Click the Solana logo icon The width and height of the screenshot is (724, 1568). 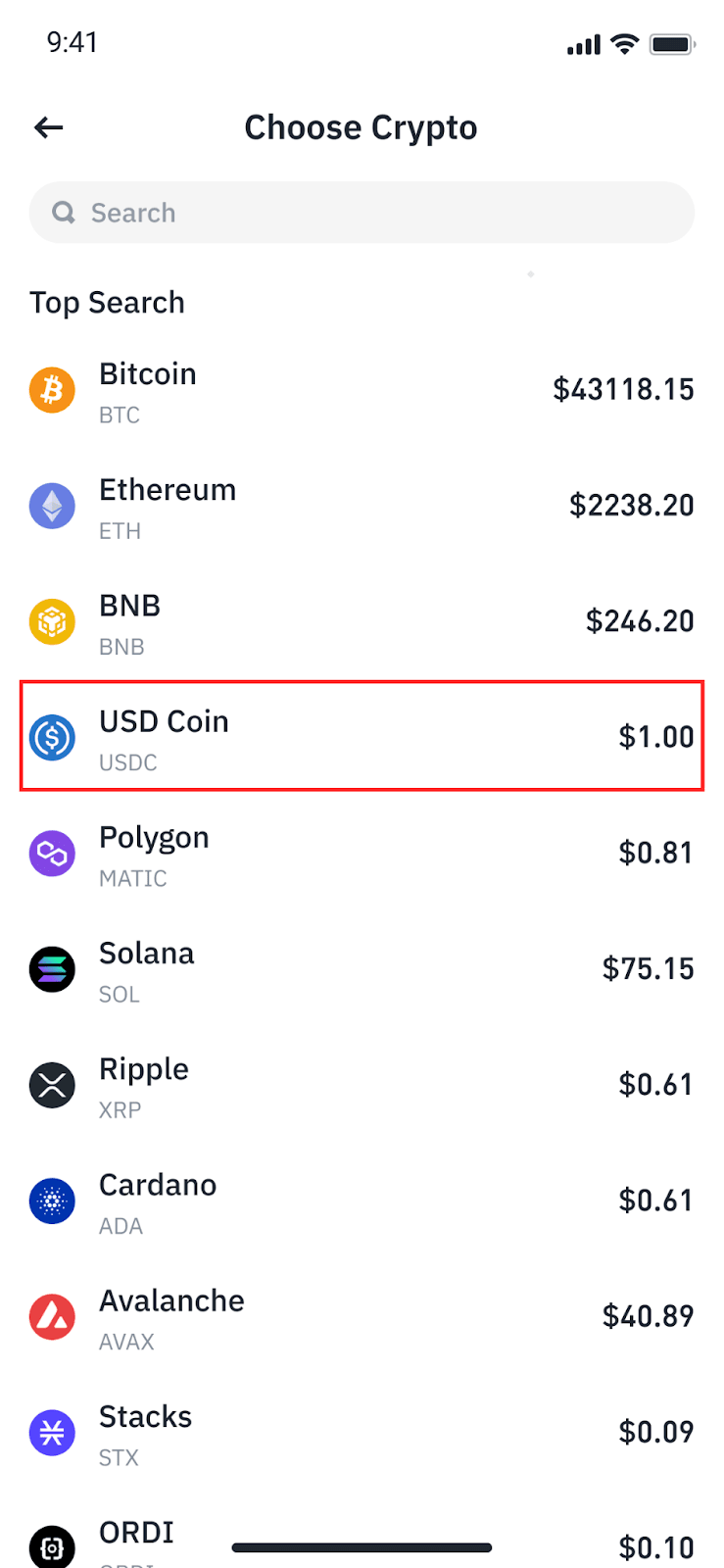coord(52,969)
